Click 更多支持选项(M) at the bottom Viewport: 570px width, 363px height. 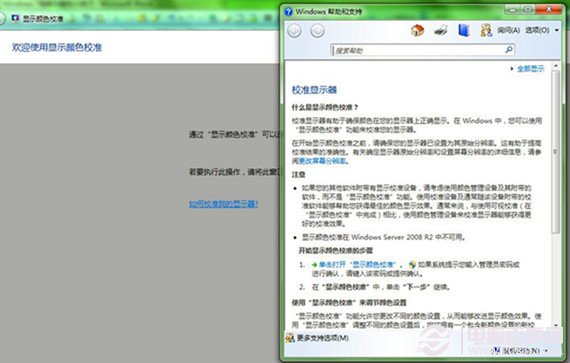[323, 338]
